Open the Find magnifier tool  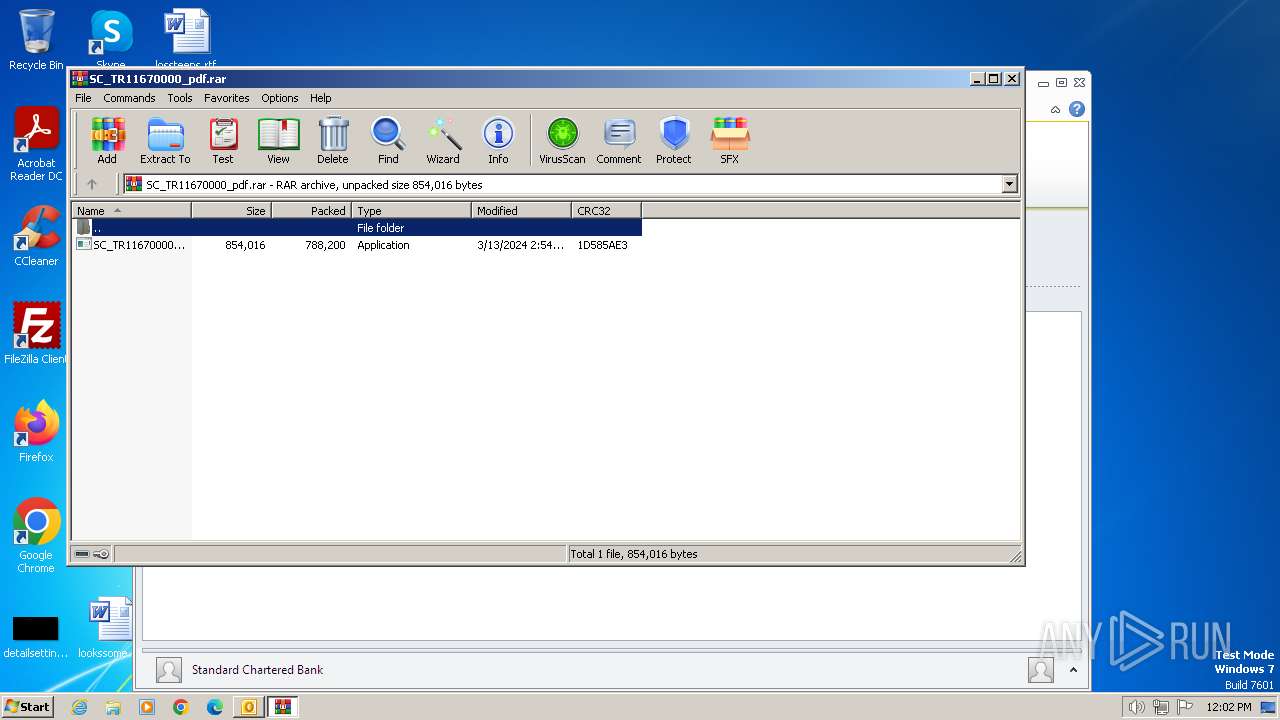pos(388,141)
